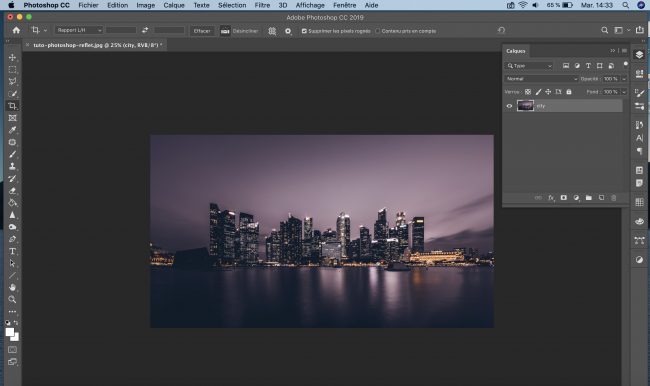
Task: Select the Quick Selection tool
Action: click(12, 94)
